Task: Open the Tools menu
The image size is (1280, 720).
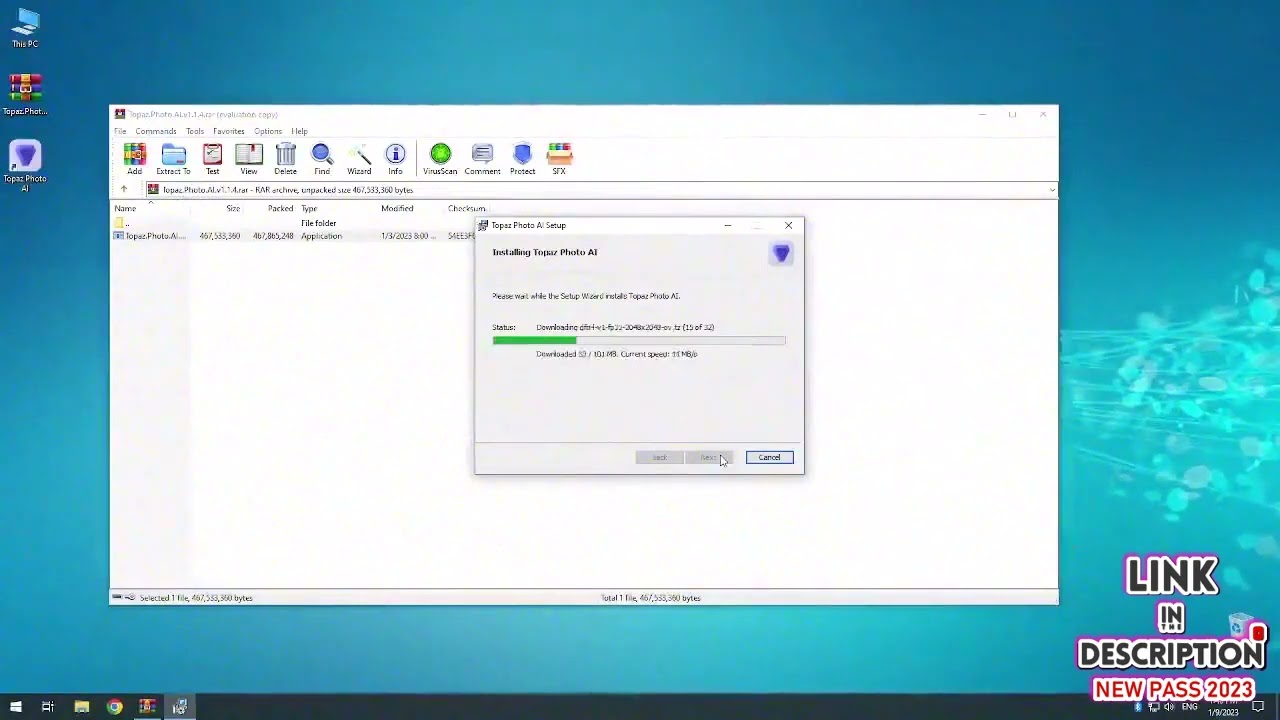Action: click(195, 131)
